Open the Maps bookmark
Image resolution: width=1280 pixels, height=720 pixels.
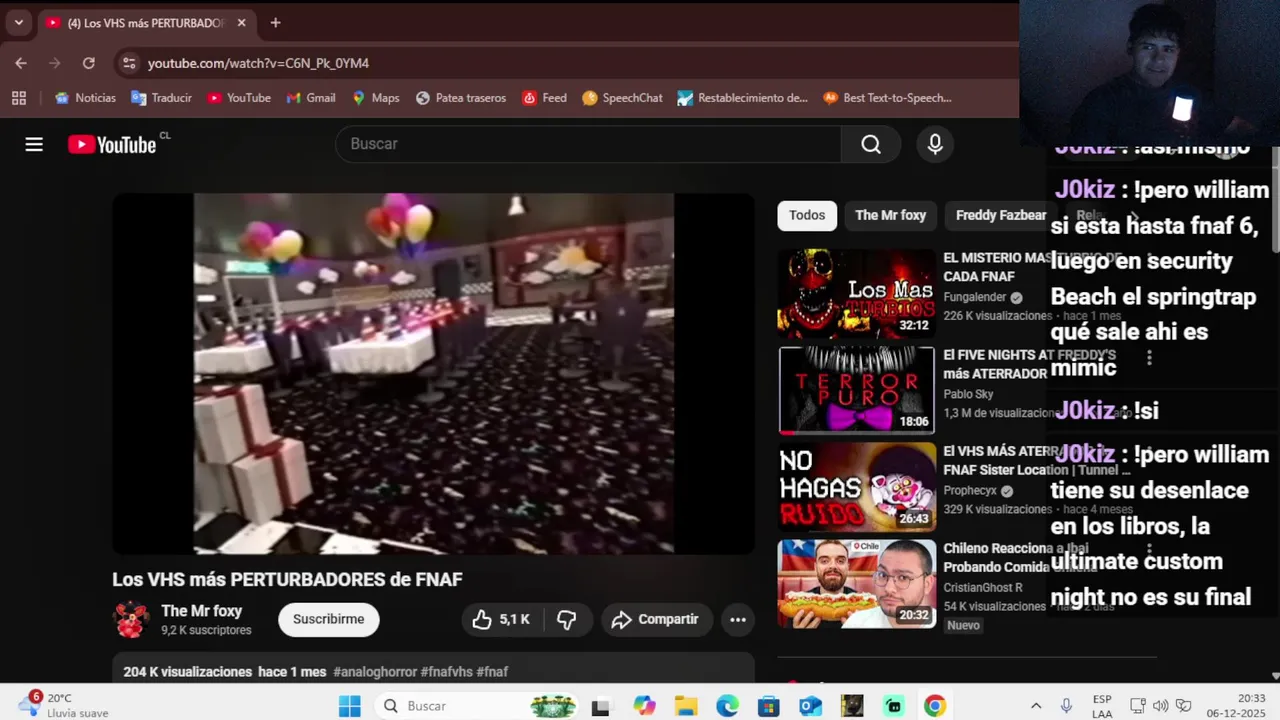click(376, 98)
